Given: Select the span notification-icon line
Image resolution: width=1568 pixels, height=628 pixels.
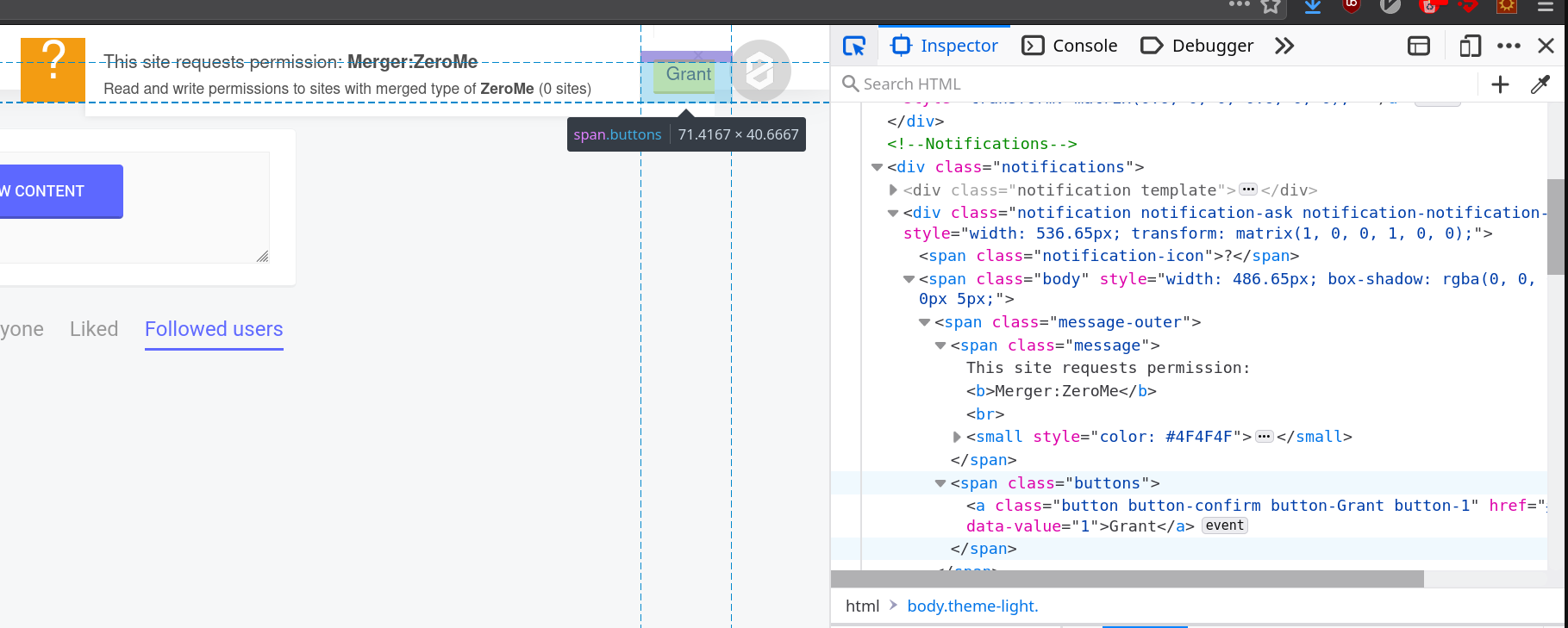Looking at the screenshot, I should pyautogui.click(x=1109, y=256).
